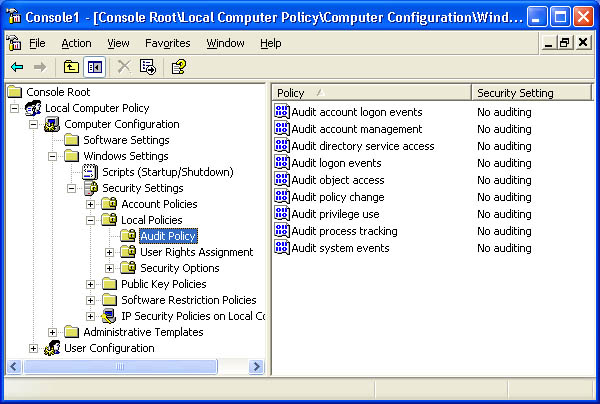Click the Local Computer Policy icon

[x=33, y=108]
